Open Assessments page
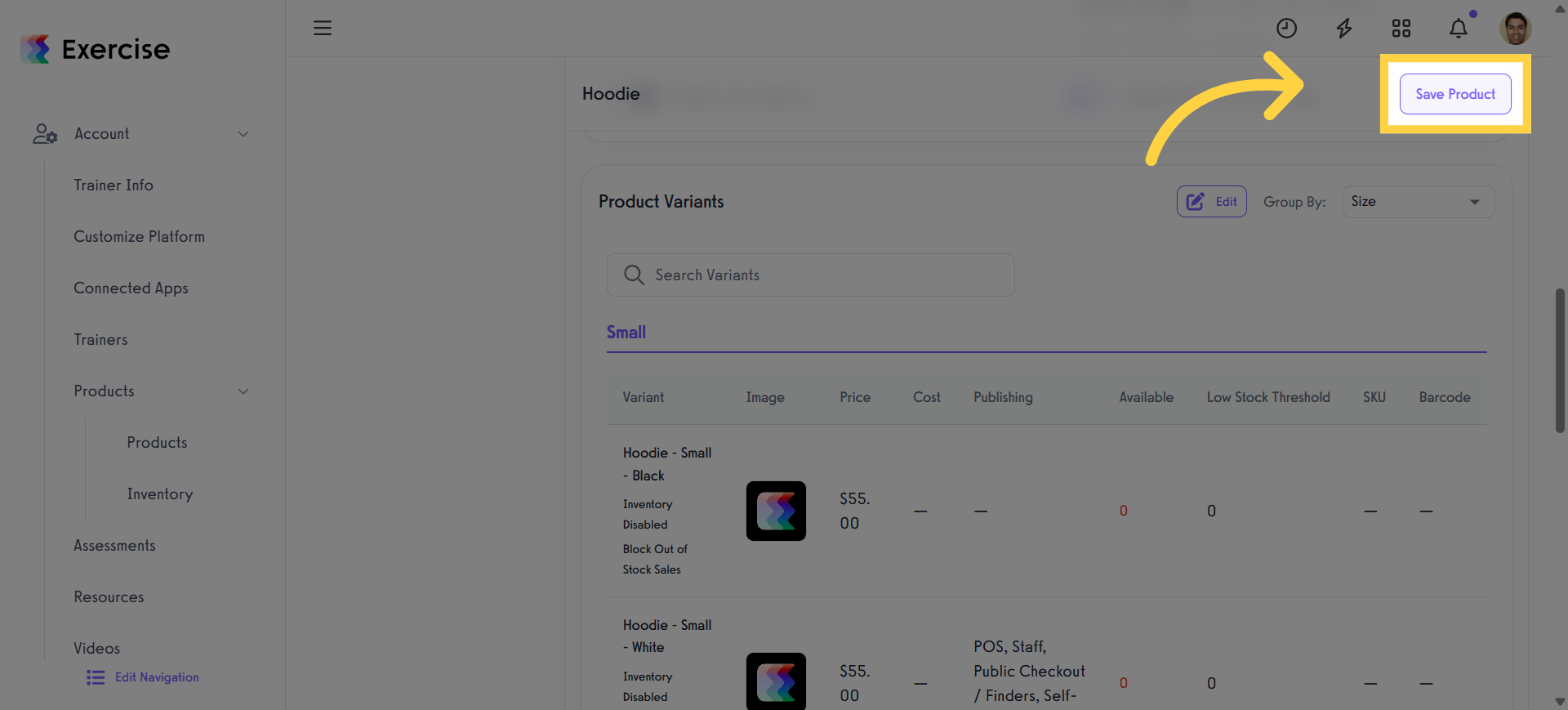The height and width of the screenshot is (710, 1568). (x=114, y=546)
